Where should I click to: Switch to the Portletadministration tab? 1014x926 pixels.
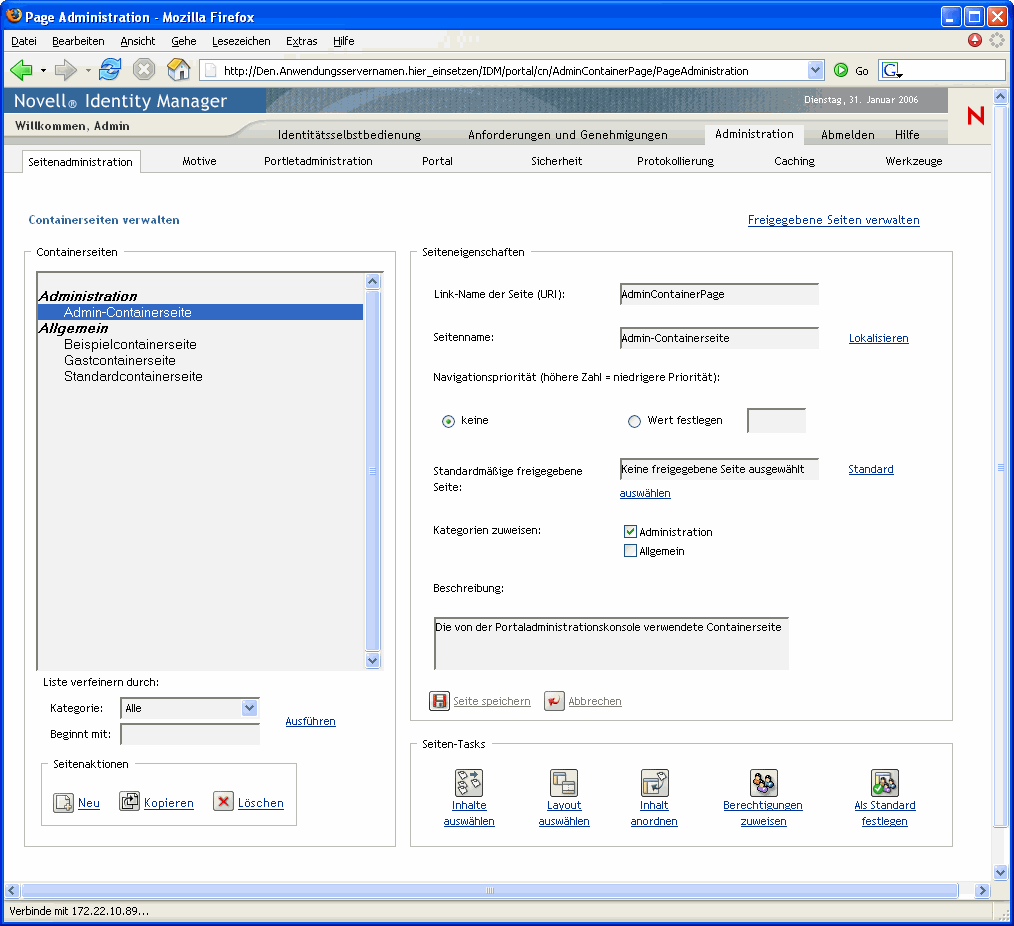click(318, 161)
